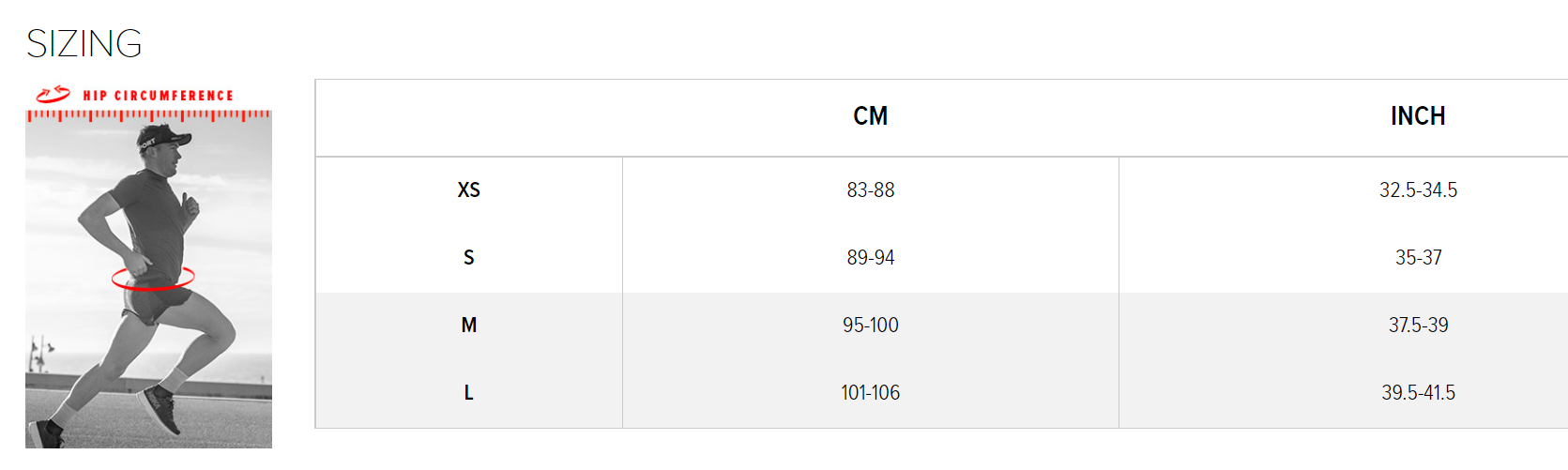1568x470 pixels.
Task: Click the 39.5-41.5 inch cell
Action: [1417, 393]
